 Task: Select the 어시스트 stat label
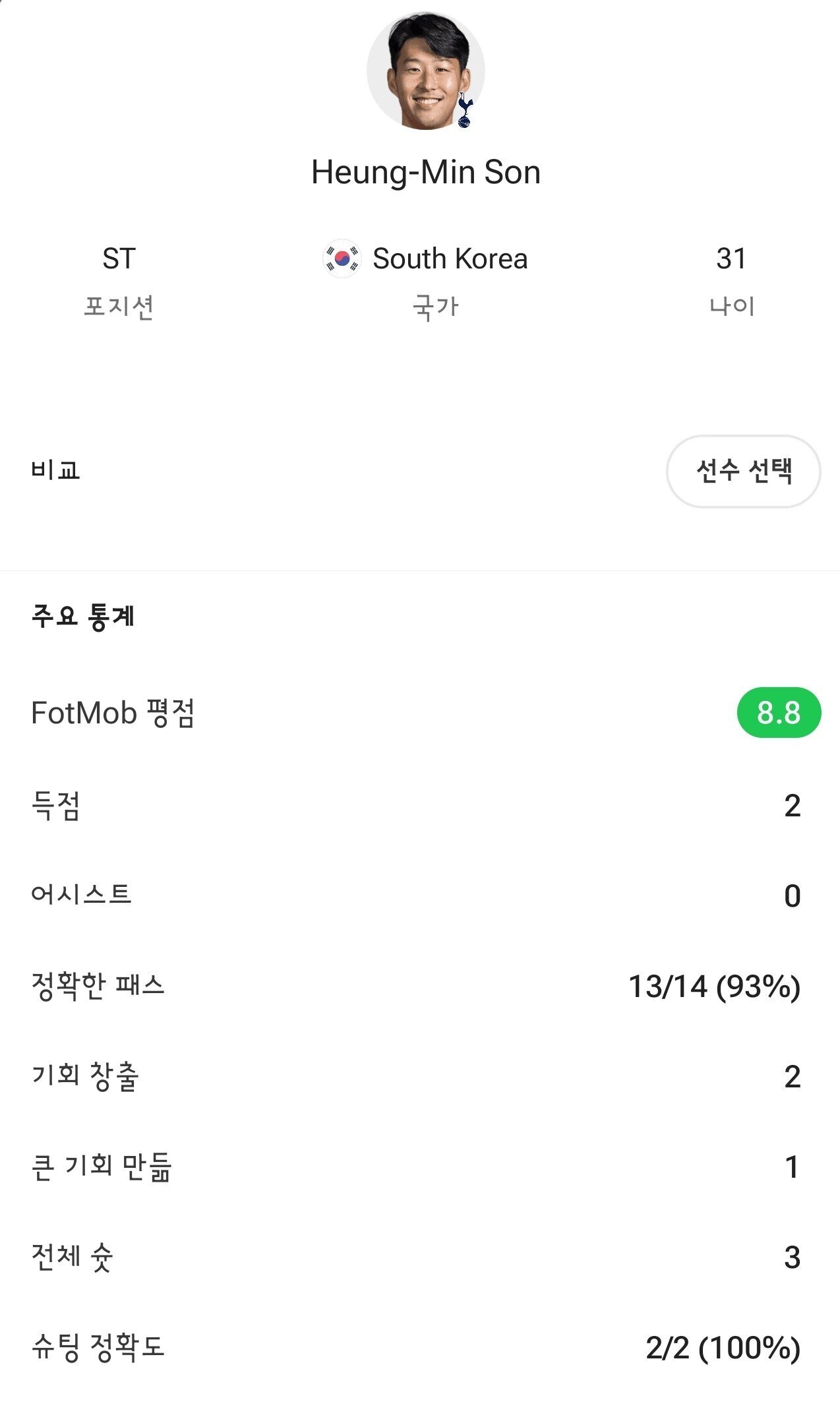pyautogui.click(x=81, y=895)
